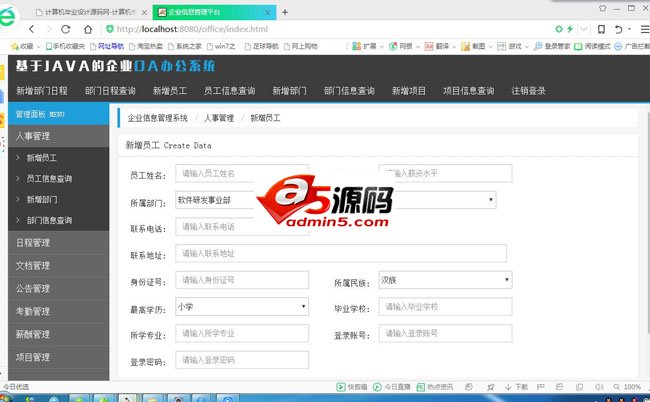Viewport: 650px width, 402px height.
Task: Collapse the 人事管理 sidebar section
Action: point(58,136)
